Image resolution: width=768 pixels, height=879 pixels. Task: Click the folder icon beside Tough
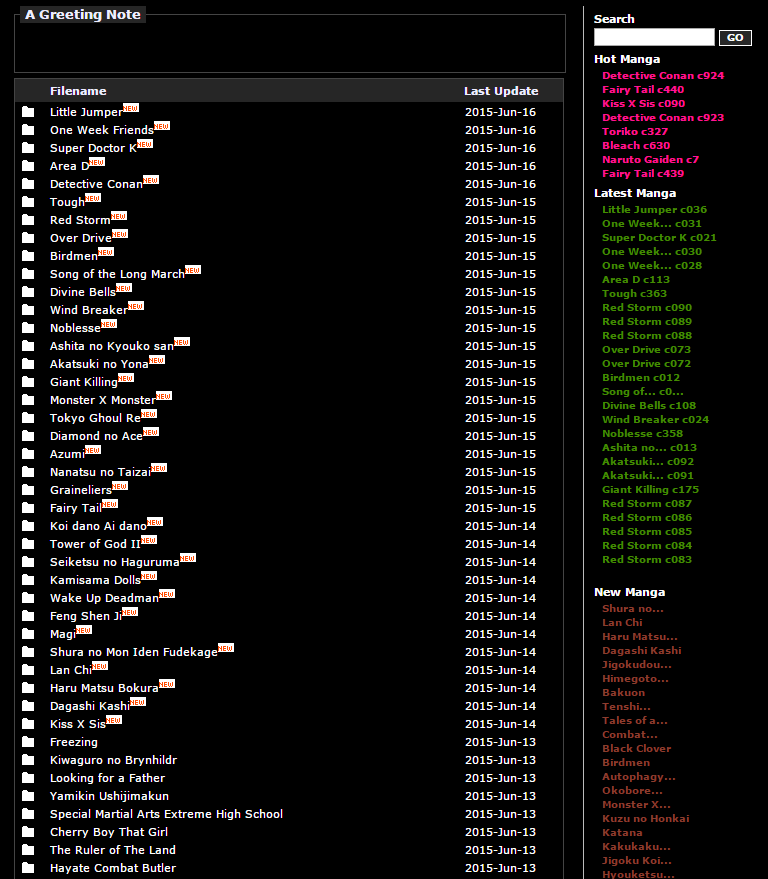(28, 201)
